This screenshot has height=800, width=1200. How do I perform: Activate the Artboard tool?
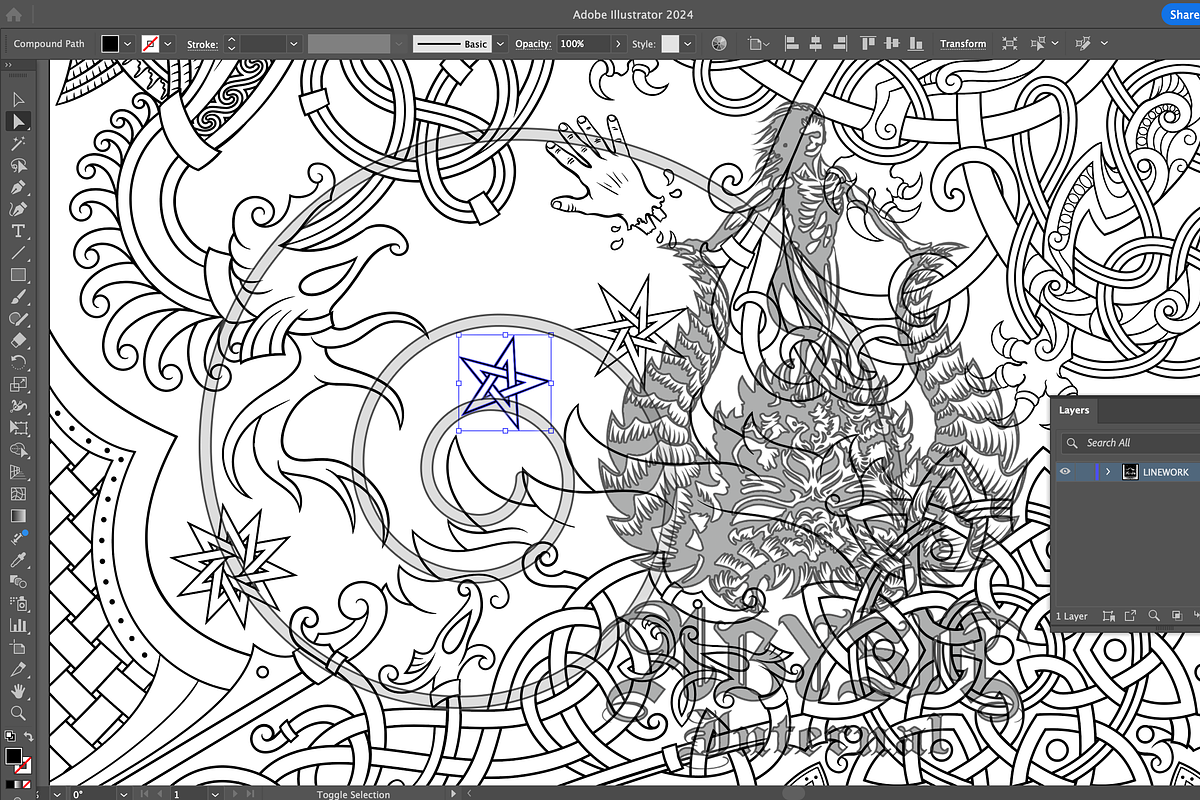tap(18, 647)
